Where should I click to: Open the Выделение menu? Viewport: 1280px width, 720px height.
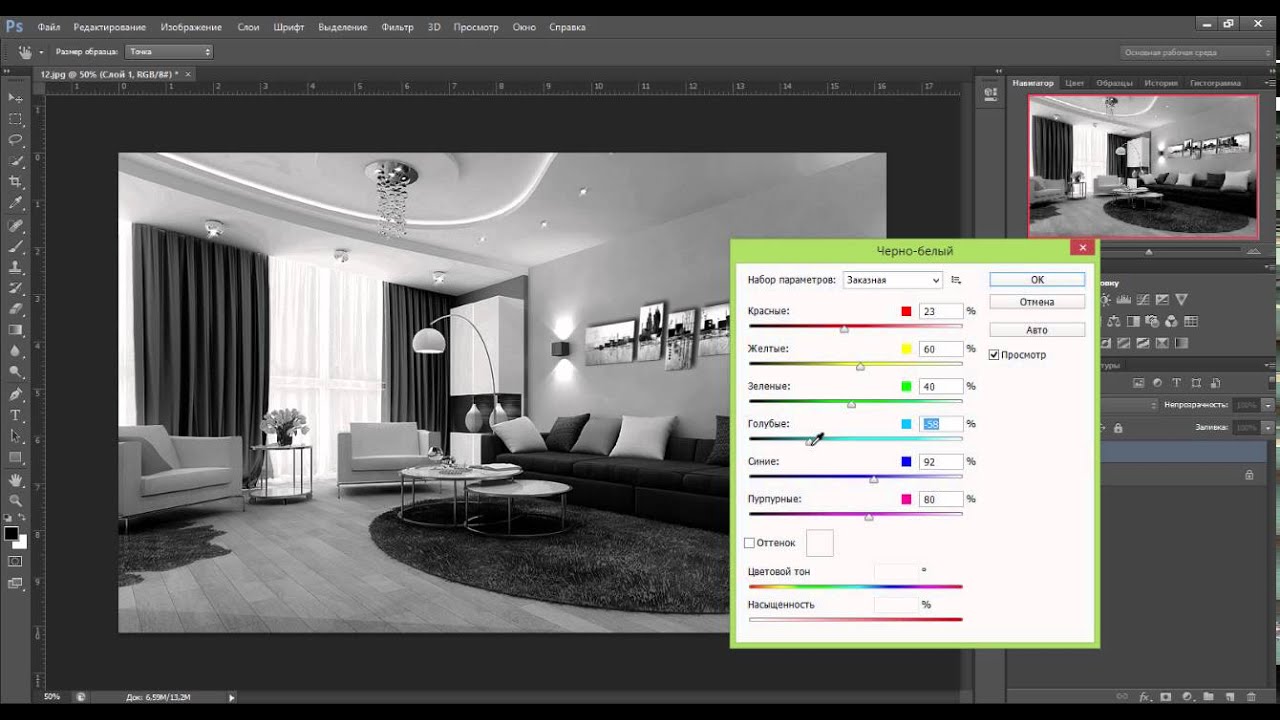343,27
